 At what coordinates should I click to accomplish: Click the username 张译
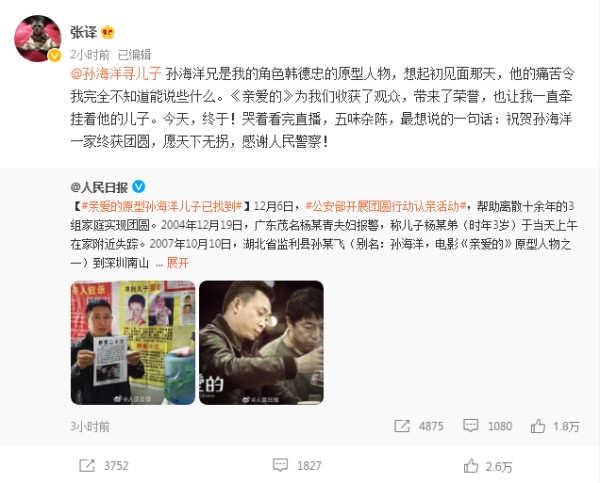tap(84, 32)
